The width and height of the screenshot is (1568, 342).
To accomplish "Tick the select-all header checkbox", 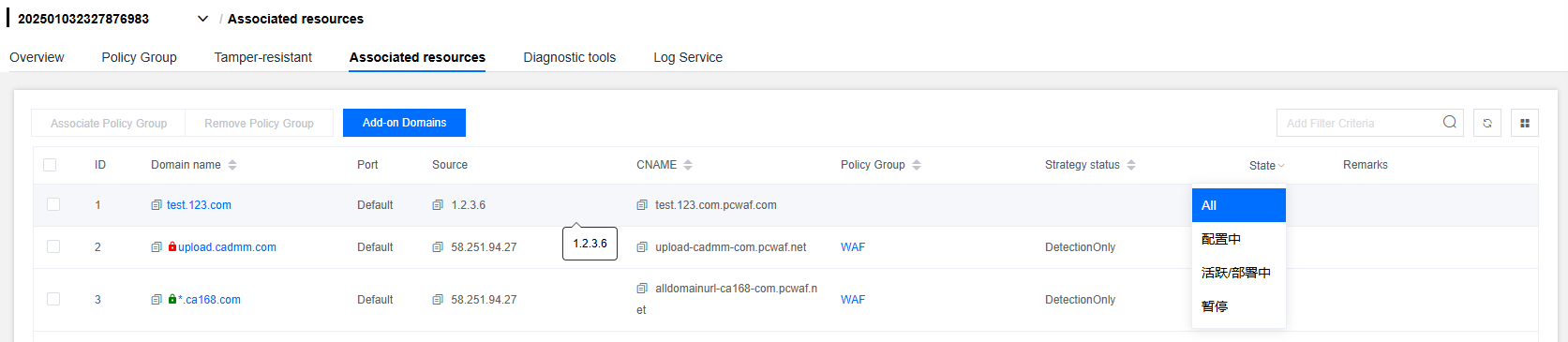I will pos(50,165).
